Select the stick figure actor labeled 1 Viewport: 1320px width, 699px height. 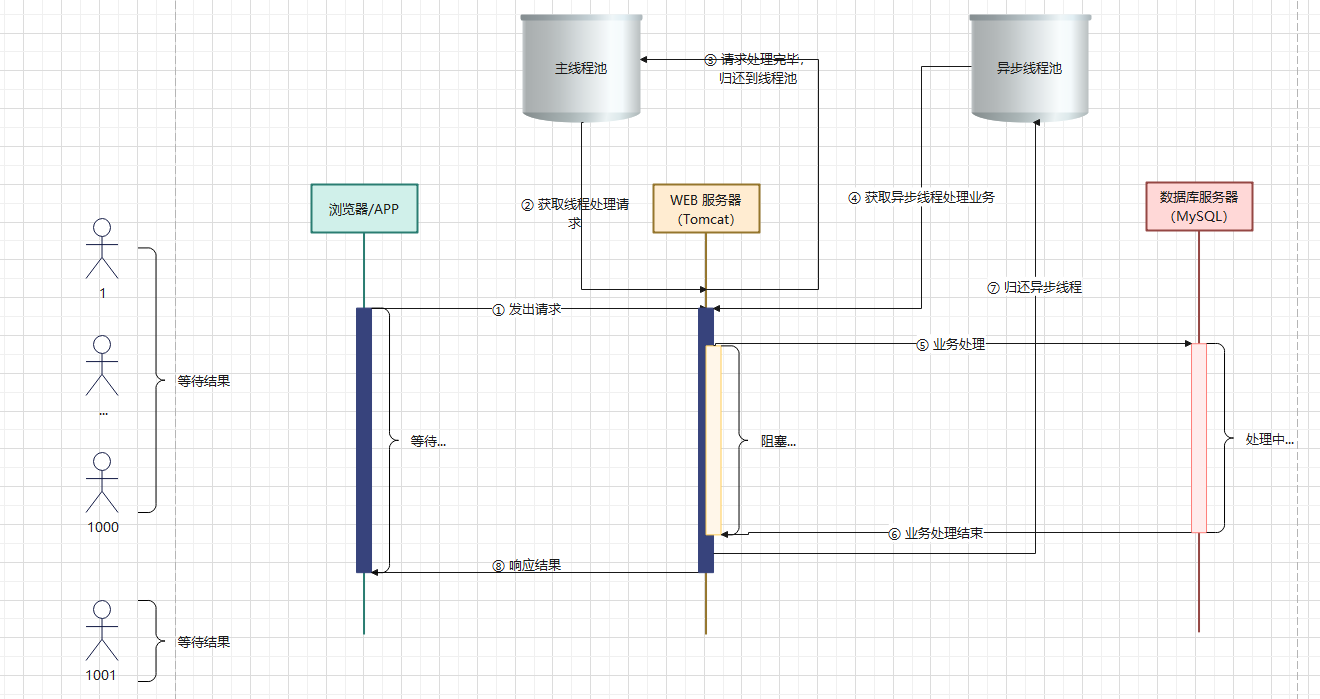pyautogui.click(x=102, y=249)
